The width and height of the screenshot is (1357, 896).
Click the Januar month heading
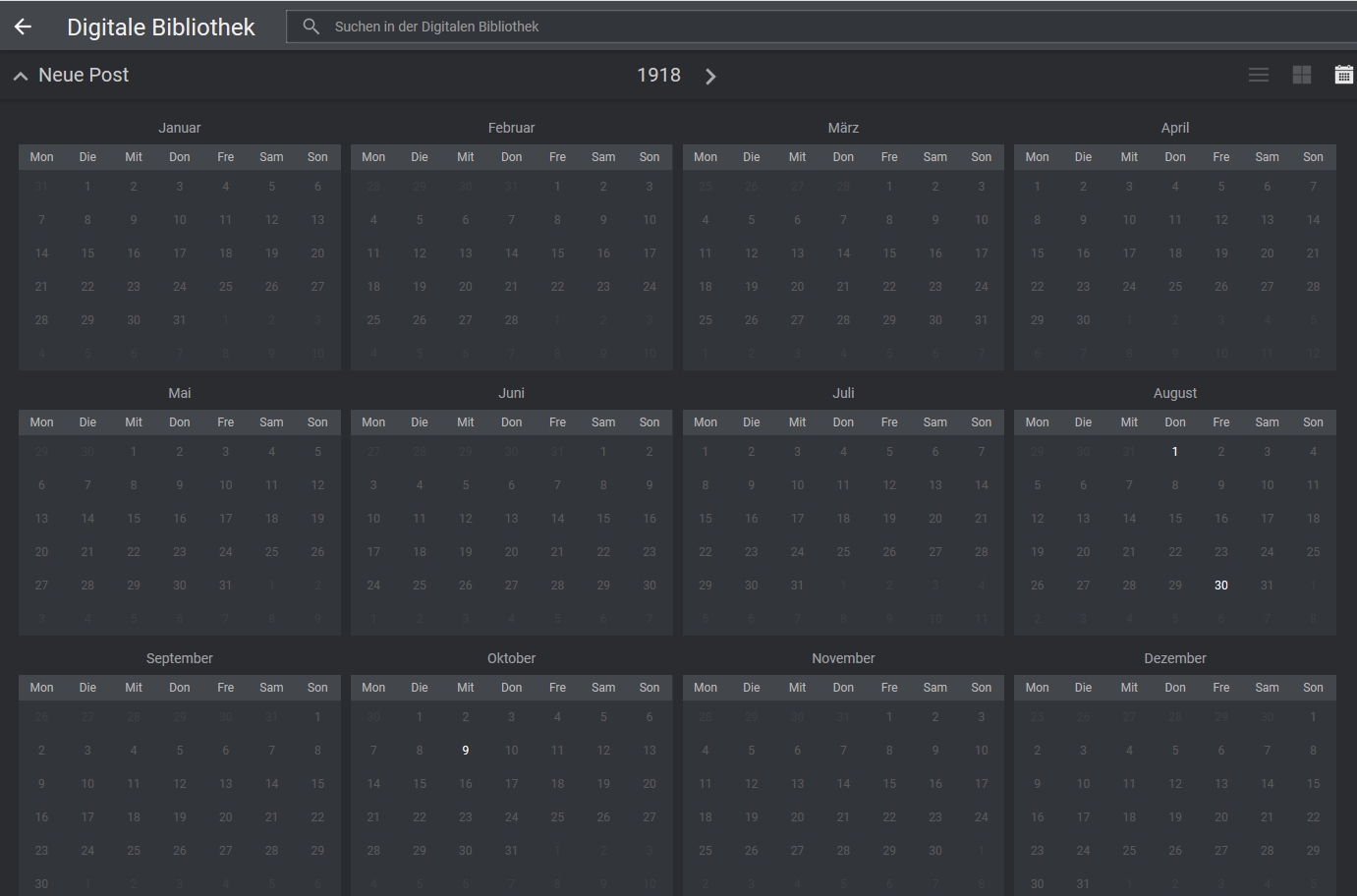tap(180, 128)
